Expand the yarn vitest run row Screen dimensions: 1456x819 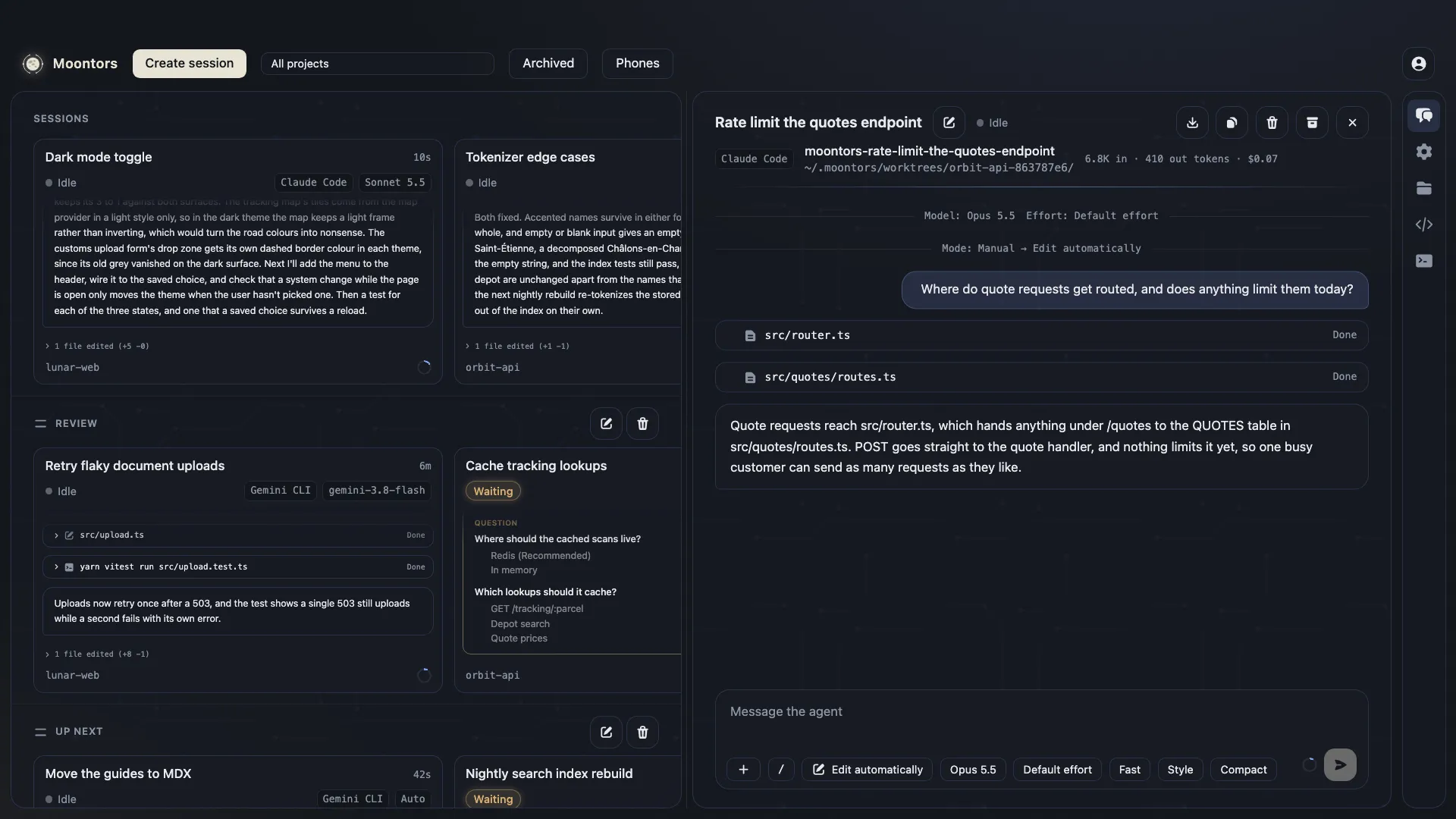pos(237,567)
